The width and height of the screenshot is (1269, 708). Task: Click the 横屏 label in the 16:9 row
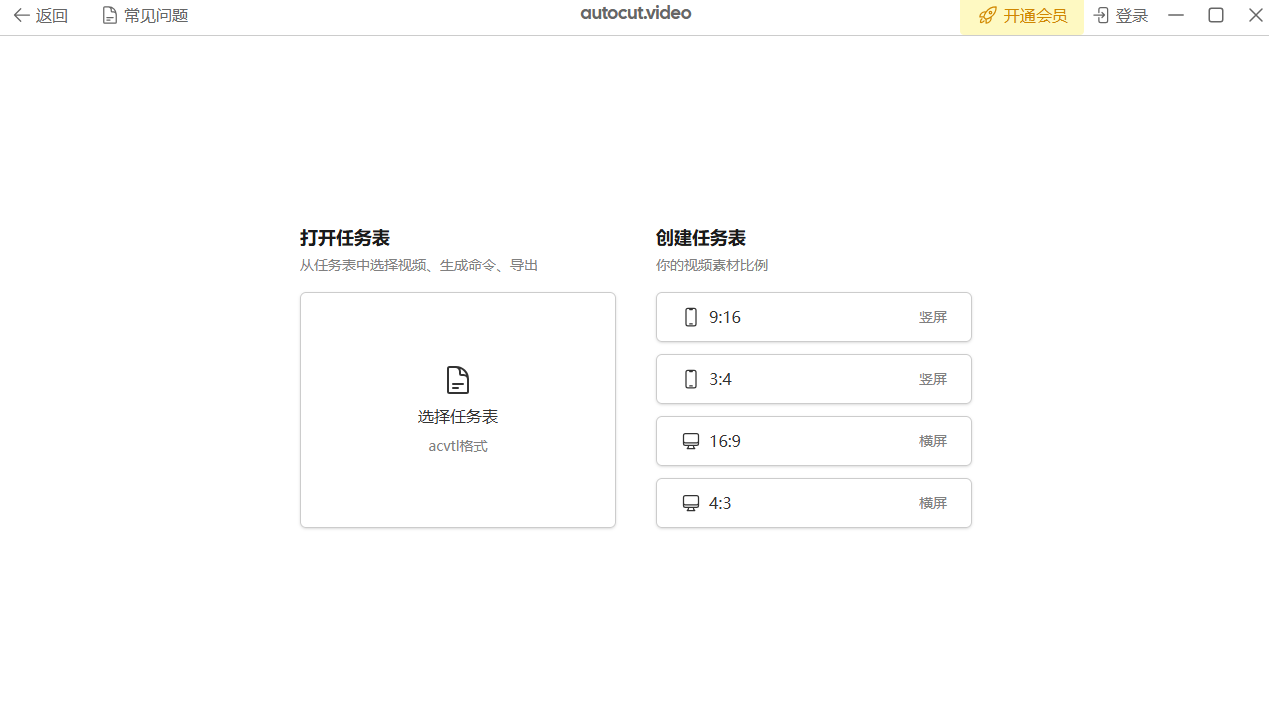tap(932, 441)
